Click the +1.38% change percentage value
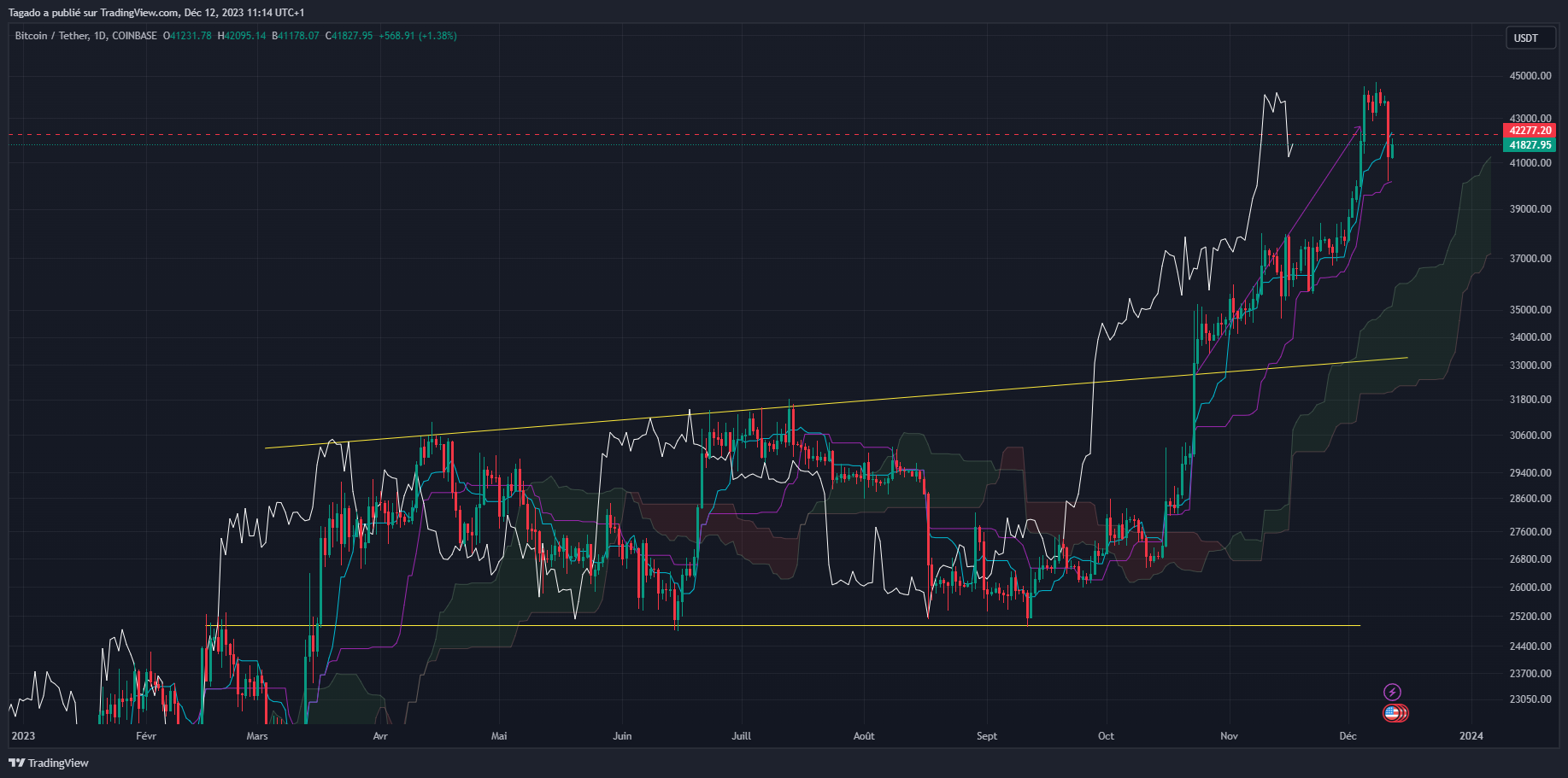 point(438,36)
